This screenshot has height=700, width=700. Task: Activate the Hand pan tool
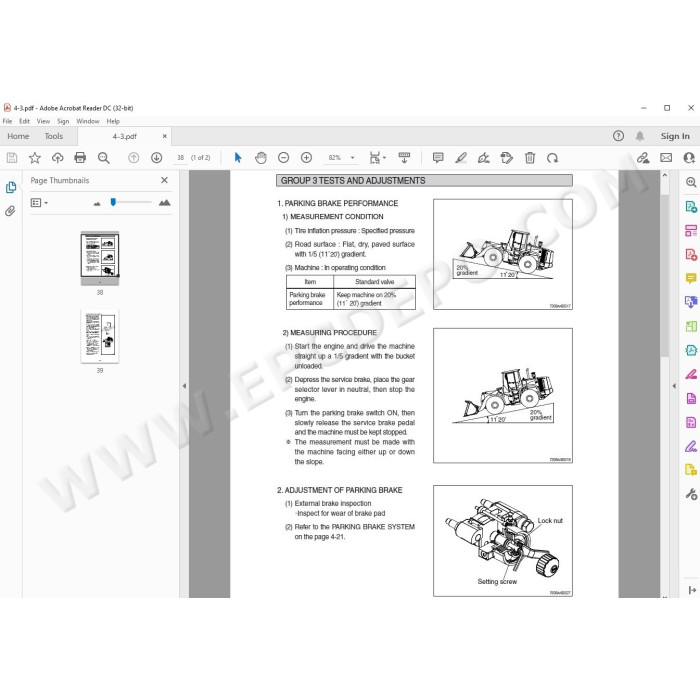click(261, 158)
